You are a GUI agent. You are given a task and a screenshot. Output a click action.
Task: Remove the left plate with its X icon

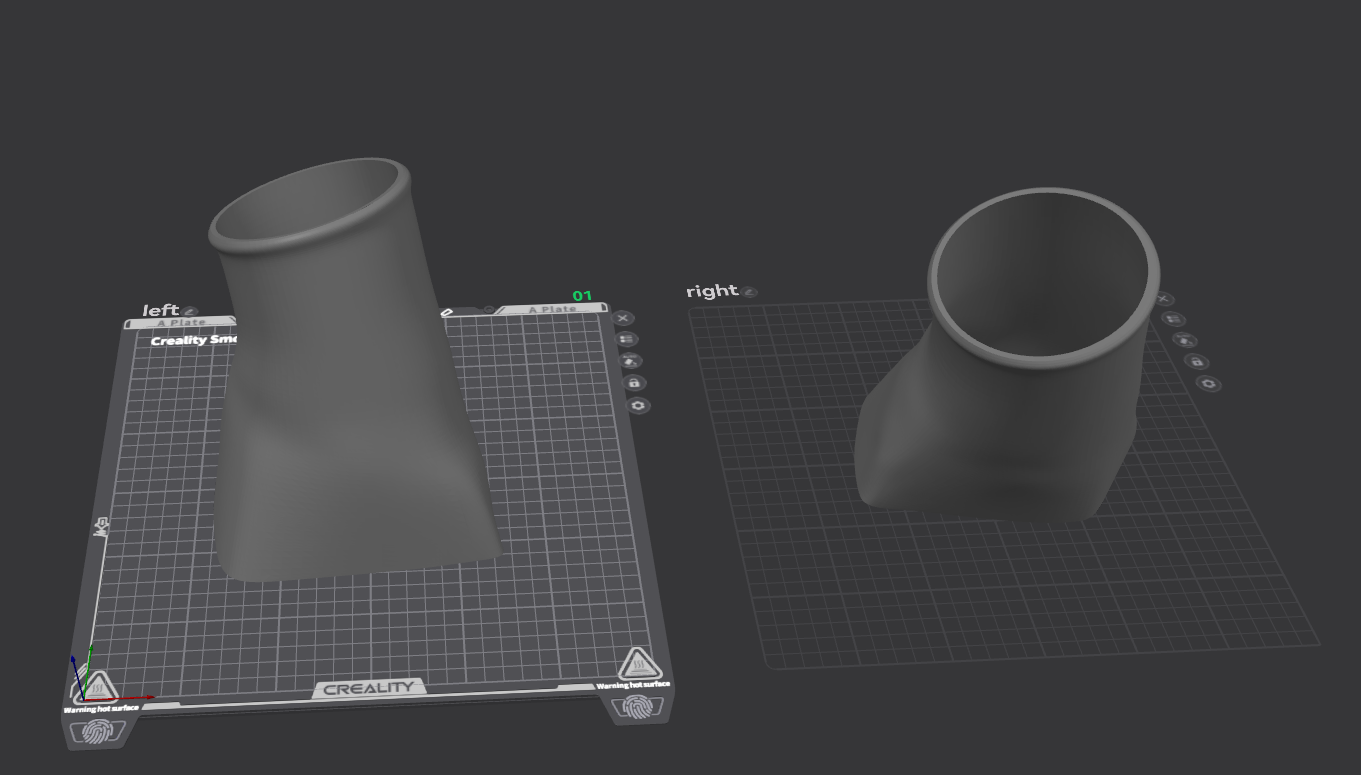(x=623, y=318)
